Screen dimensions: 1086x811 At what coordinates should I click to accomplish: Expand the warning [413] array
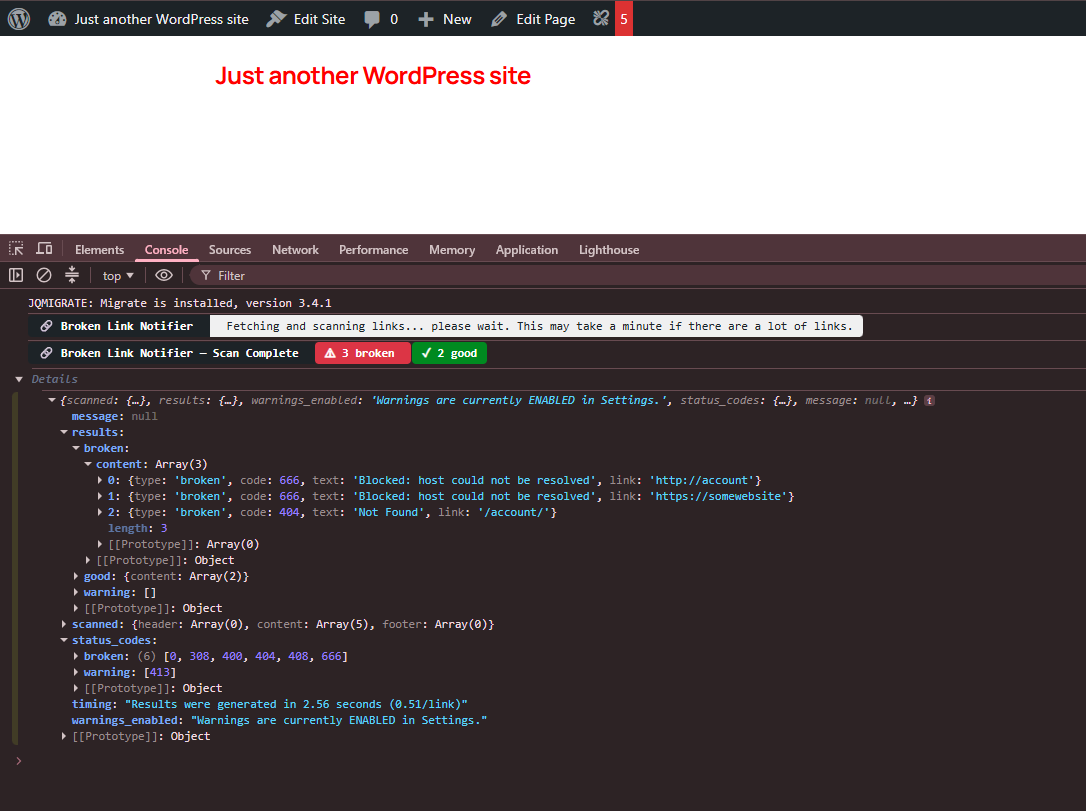(76, 672)
